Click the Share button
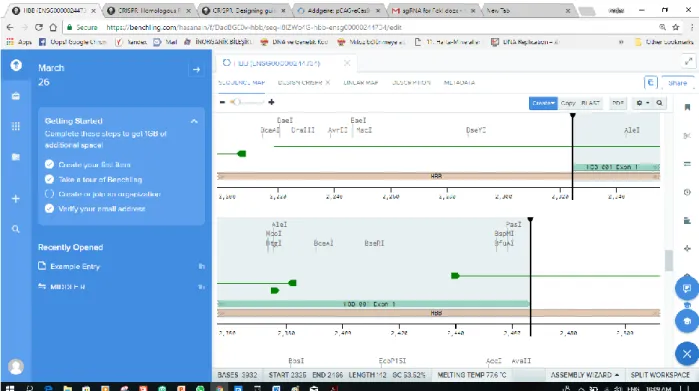This screenshot has height=391, width=699. coord(677,83)
